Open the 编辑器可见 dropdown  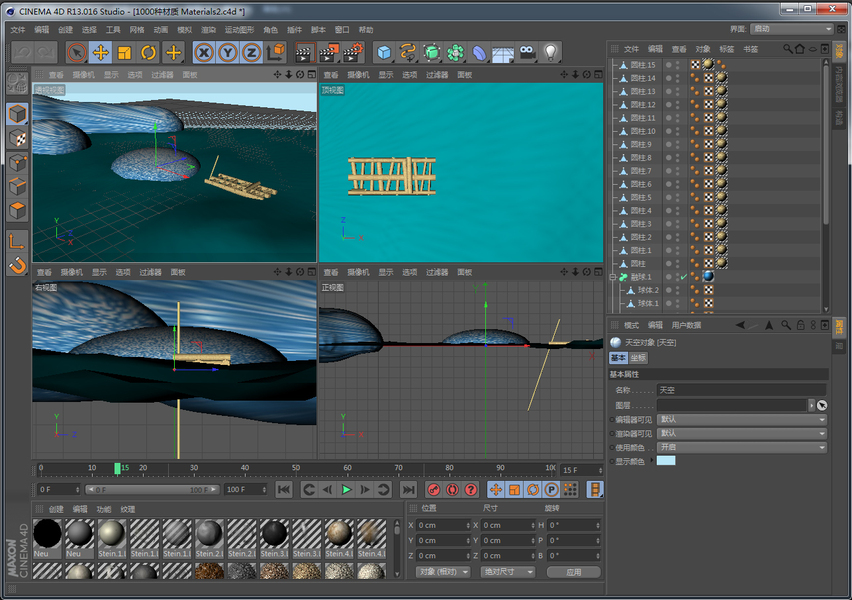(x=741, y=419)
